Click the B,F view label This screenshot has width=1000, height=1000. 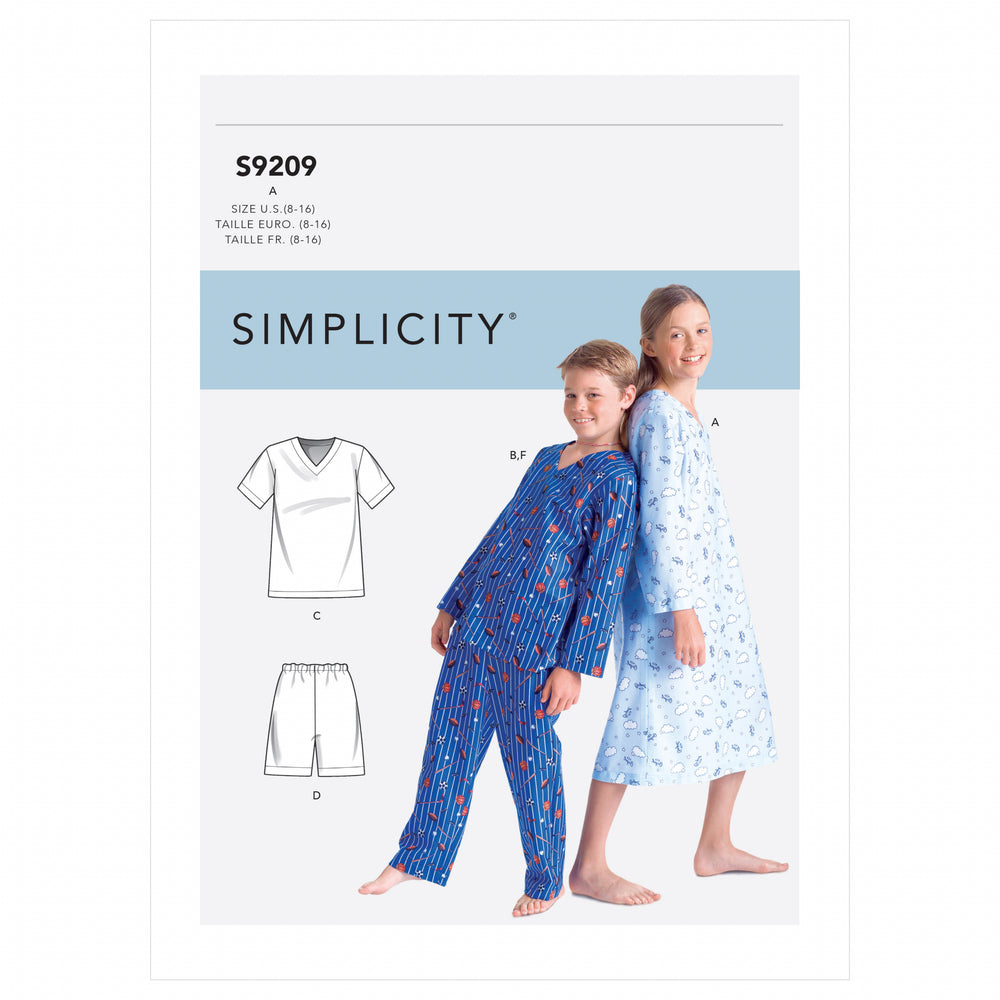(518, 455)
